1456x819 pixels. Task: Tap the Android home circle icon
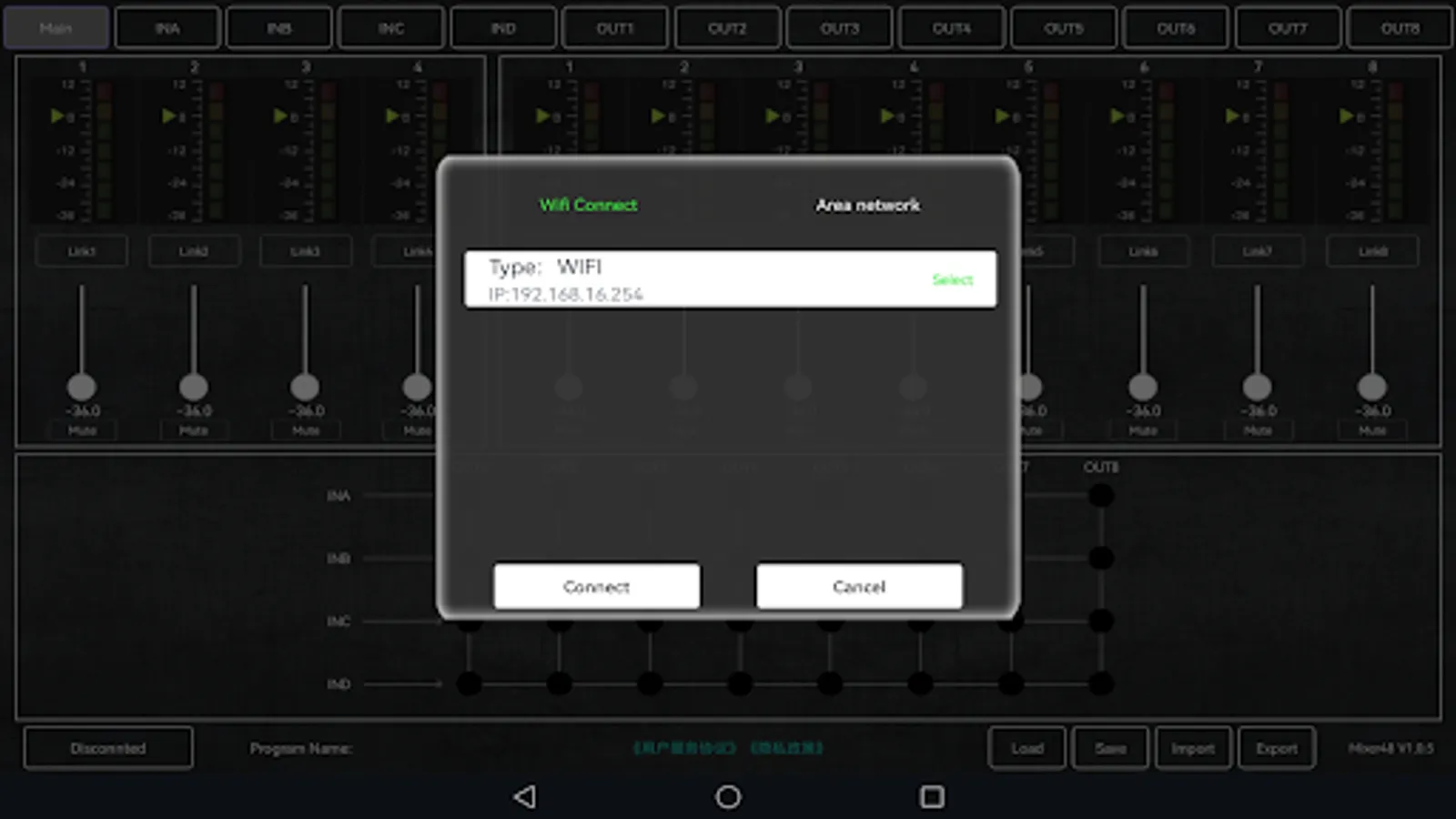coord(728,797)
